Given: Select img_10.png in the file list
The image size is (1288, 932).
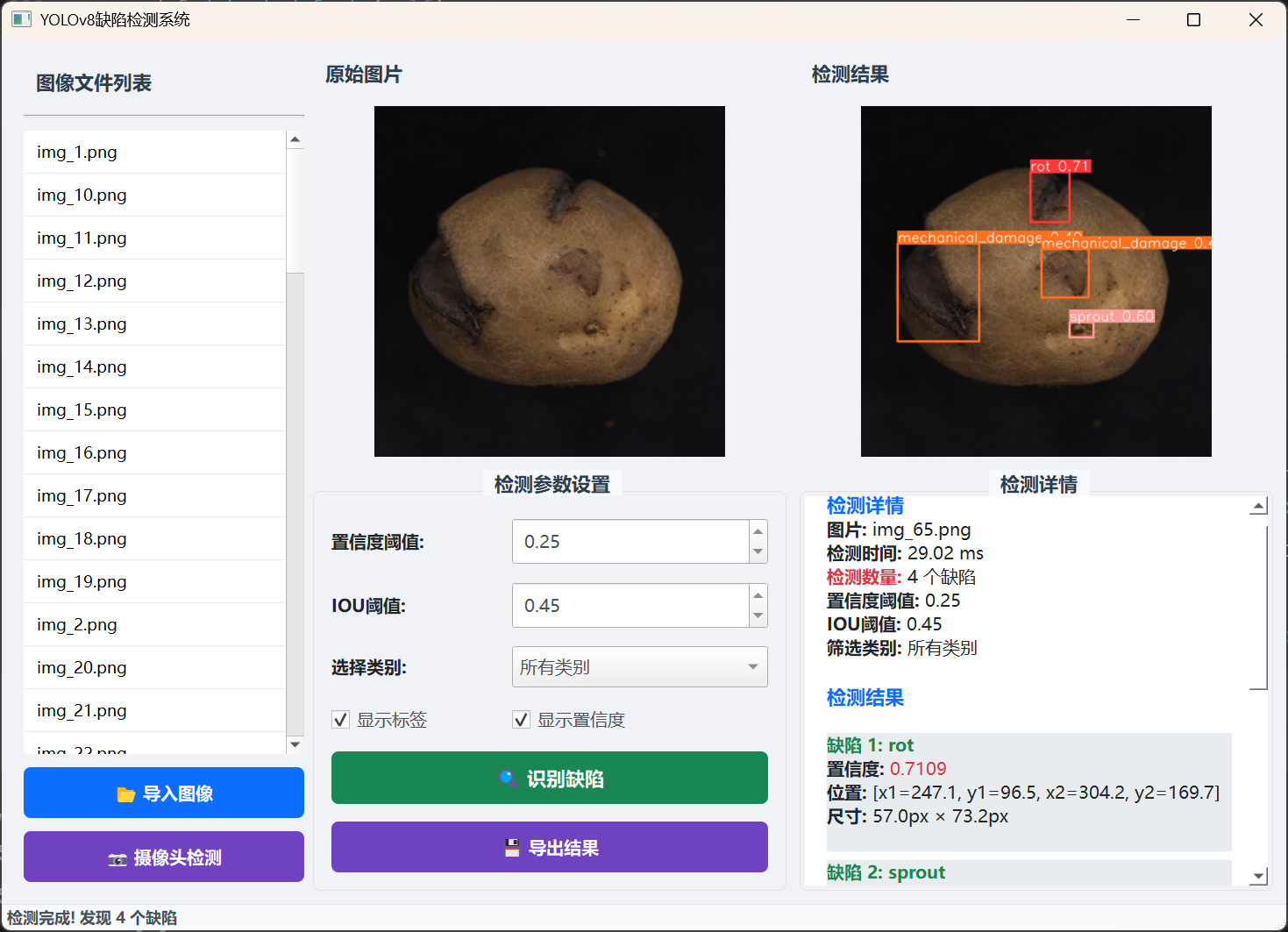Looking at the screenshot, I should pyautogui.click(x=82, y=195).
